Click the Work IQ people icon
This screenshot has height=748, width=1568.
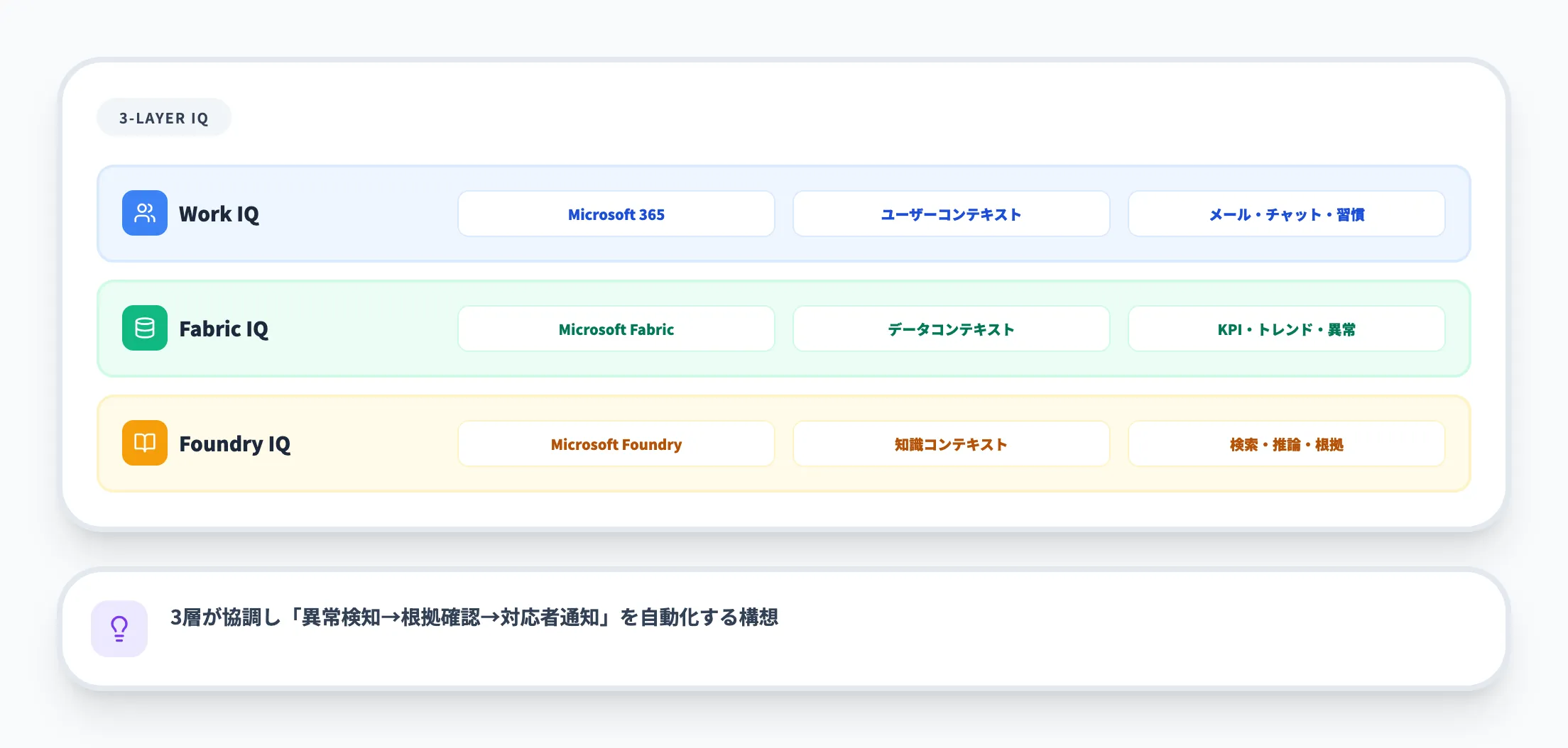click(x=145, y=213)
